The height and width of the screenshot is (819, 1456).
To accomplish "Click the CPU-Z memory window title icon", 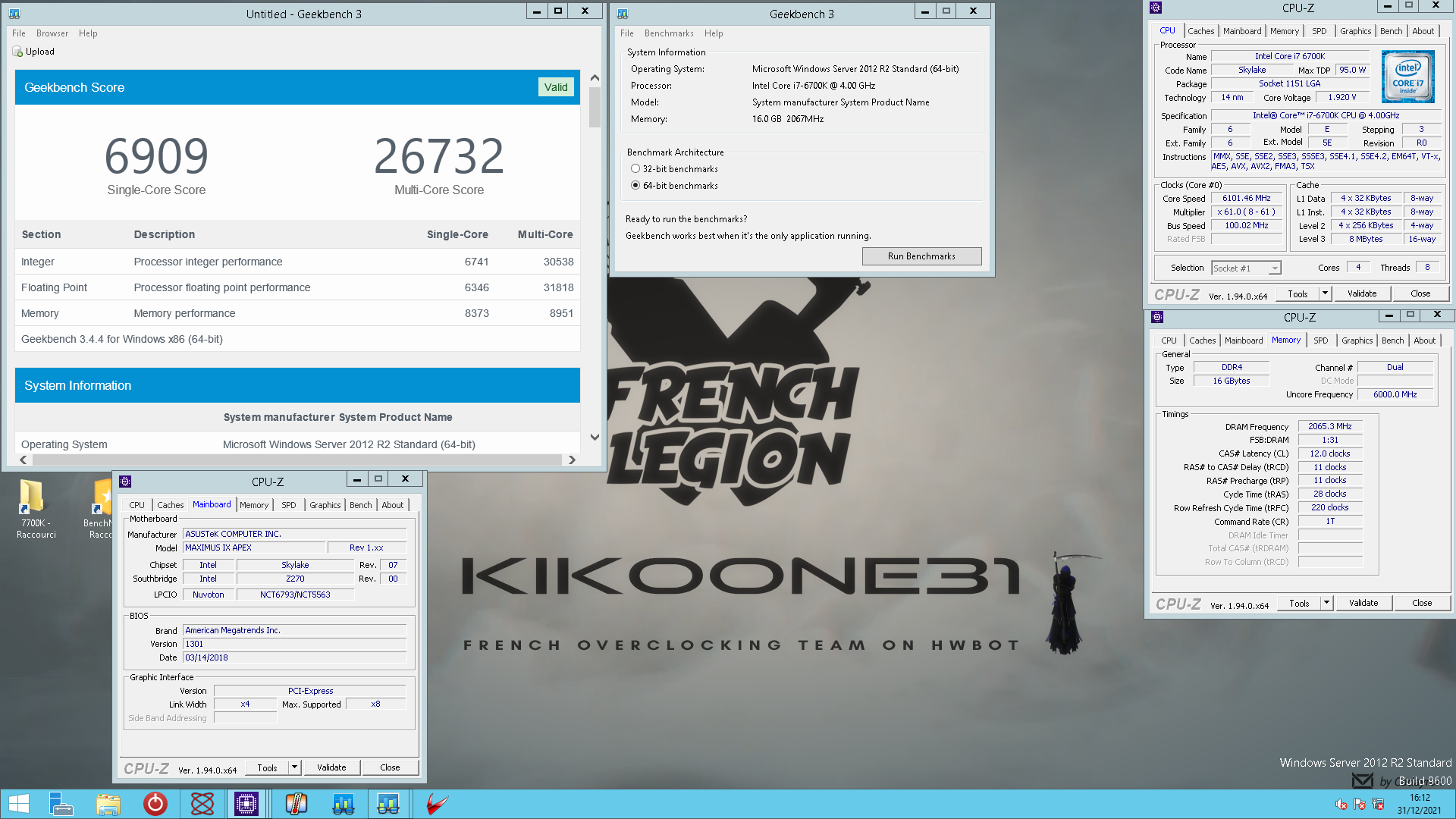I will point(1157,317).
